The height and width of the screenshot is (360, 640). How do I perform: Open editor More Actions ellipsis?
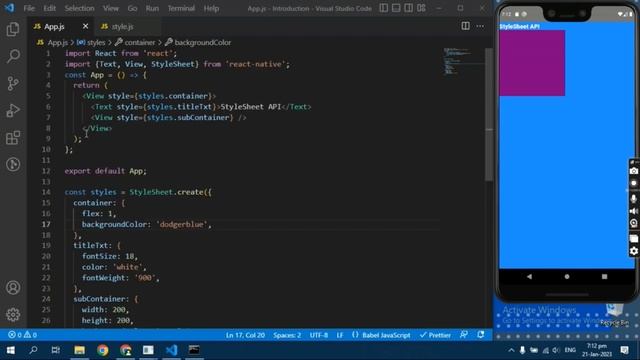point(480,26)
